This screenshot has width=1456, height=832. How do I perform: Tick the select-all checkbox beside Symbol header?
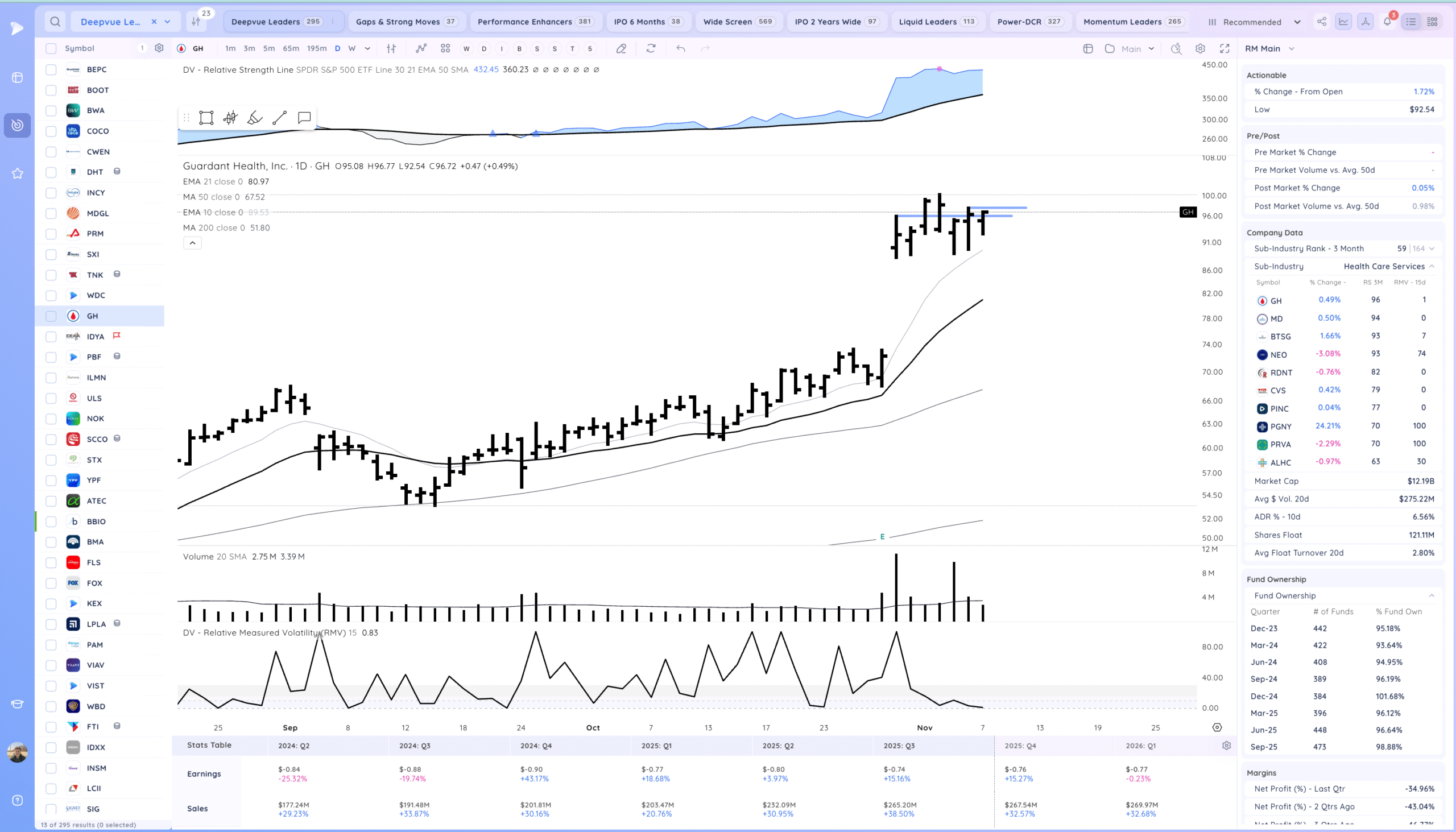tap(51, 48)
